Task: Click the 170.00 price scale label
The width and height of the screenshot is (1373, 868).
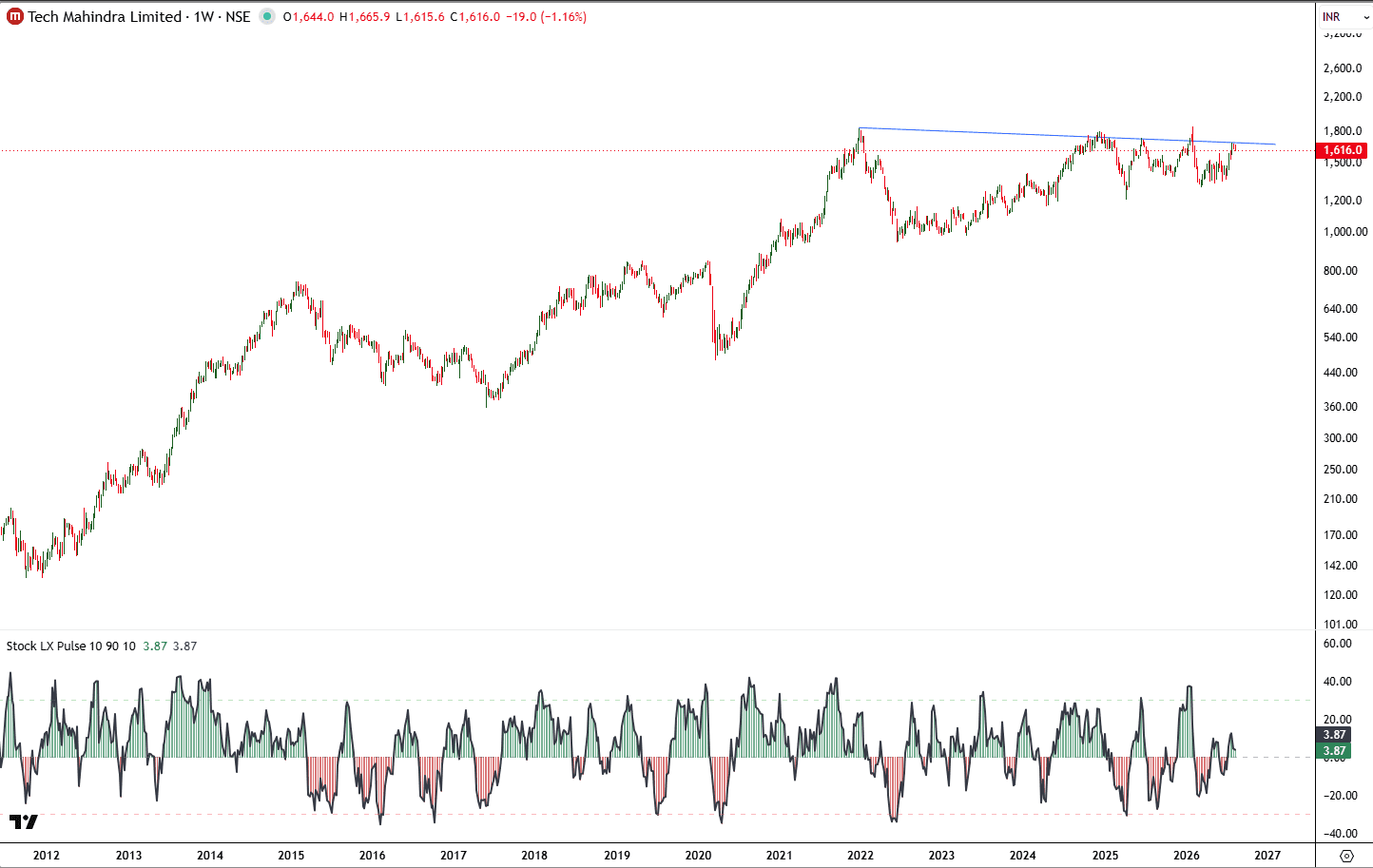Action: tap(1341, 535)
